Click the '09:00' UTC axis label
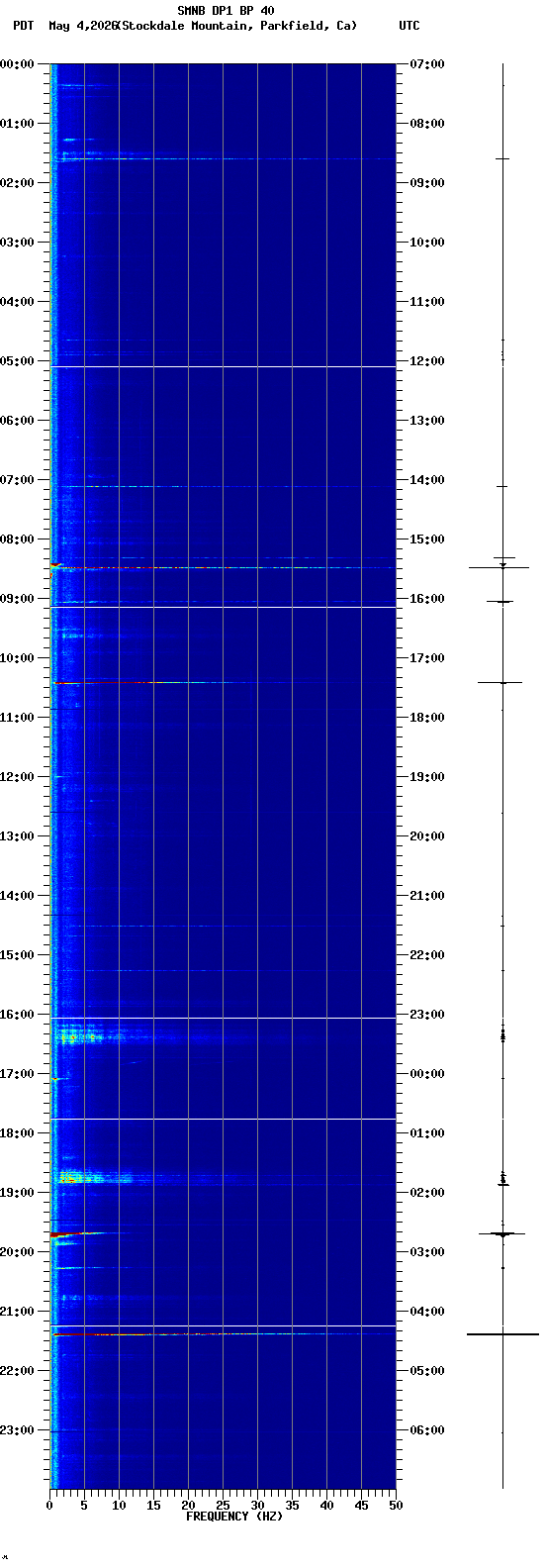This screenshot has height=1568, width=546. [427, 183]
